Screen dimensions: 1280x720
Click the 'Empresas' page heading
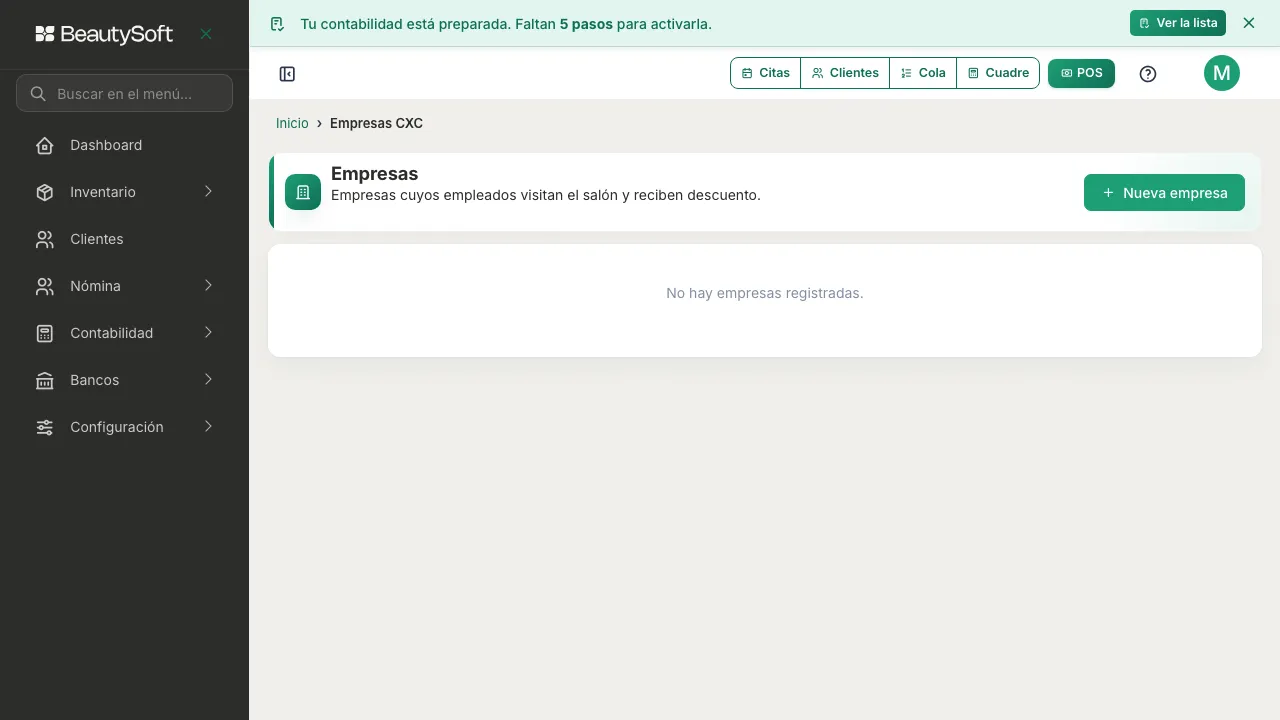[x=374, y=174]
